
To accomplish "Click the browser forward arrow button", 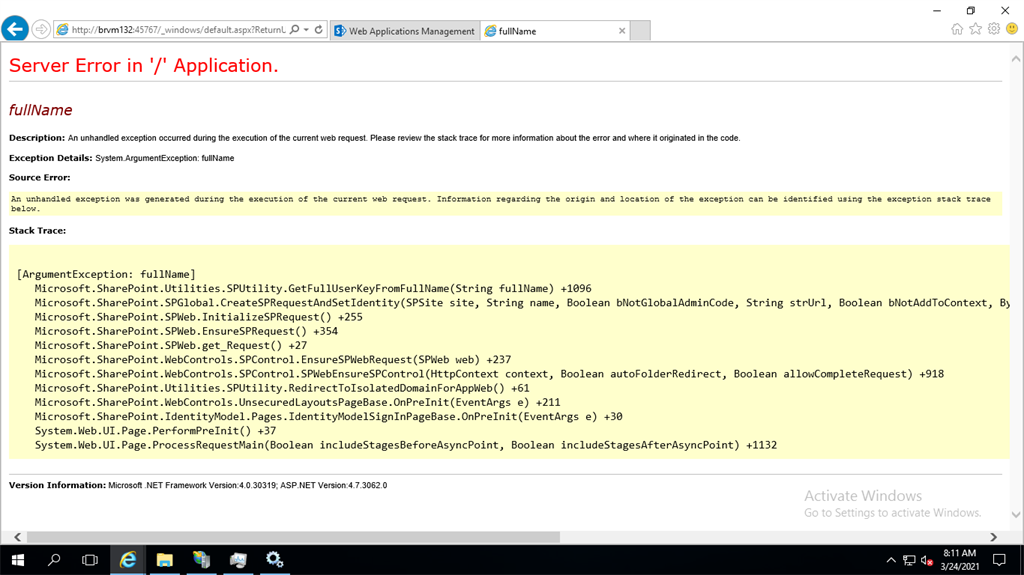I will (x=40, y=29).
